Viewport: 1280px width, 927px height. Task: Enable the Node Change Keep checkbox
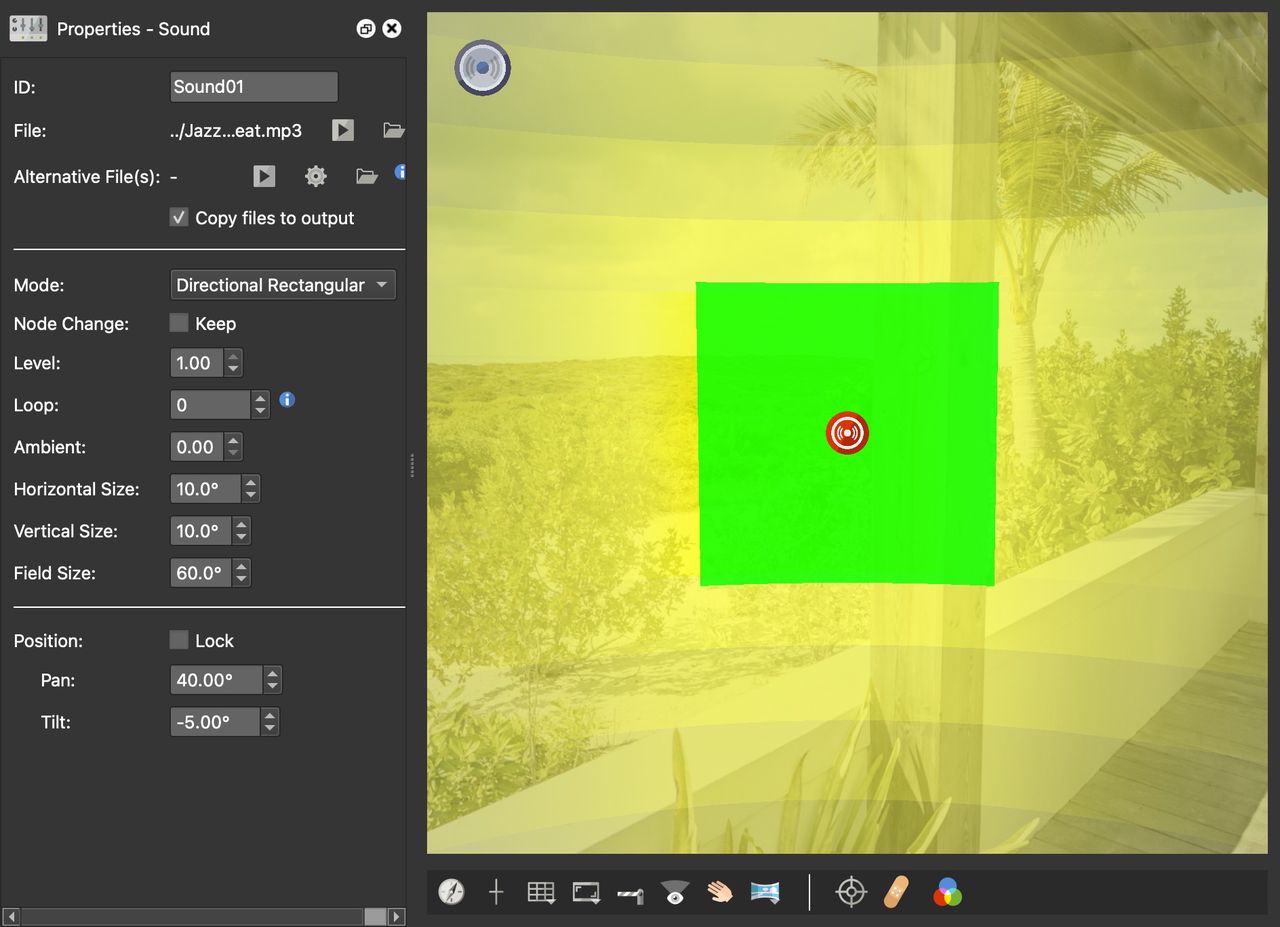pos(179,323)
